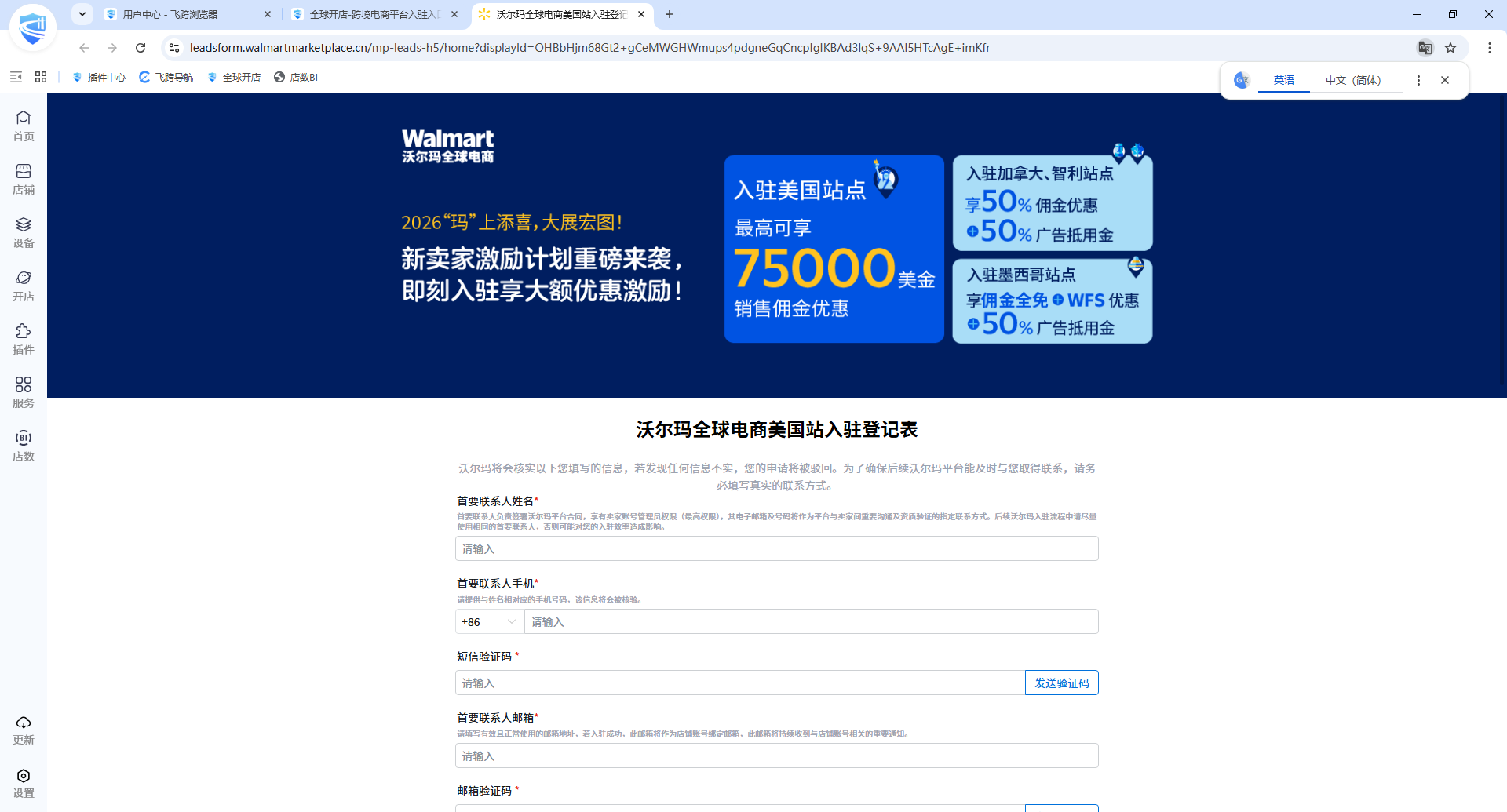Open the 设备 devices sidebar icon
The image size is (1507, 812).
coord(24,232)
